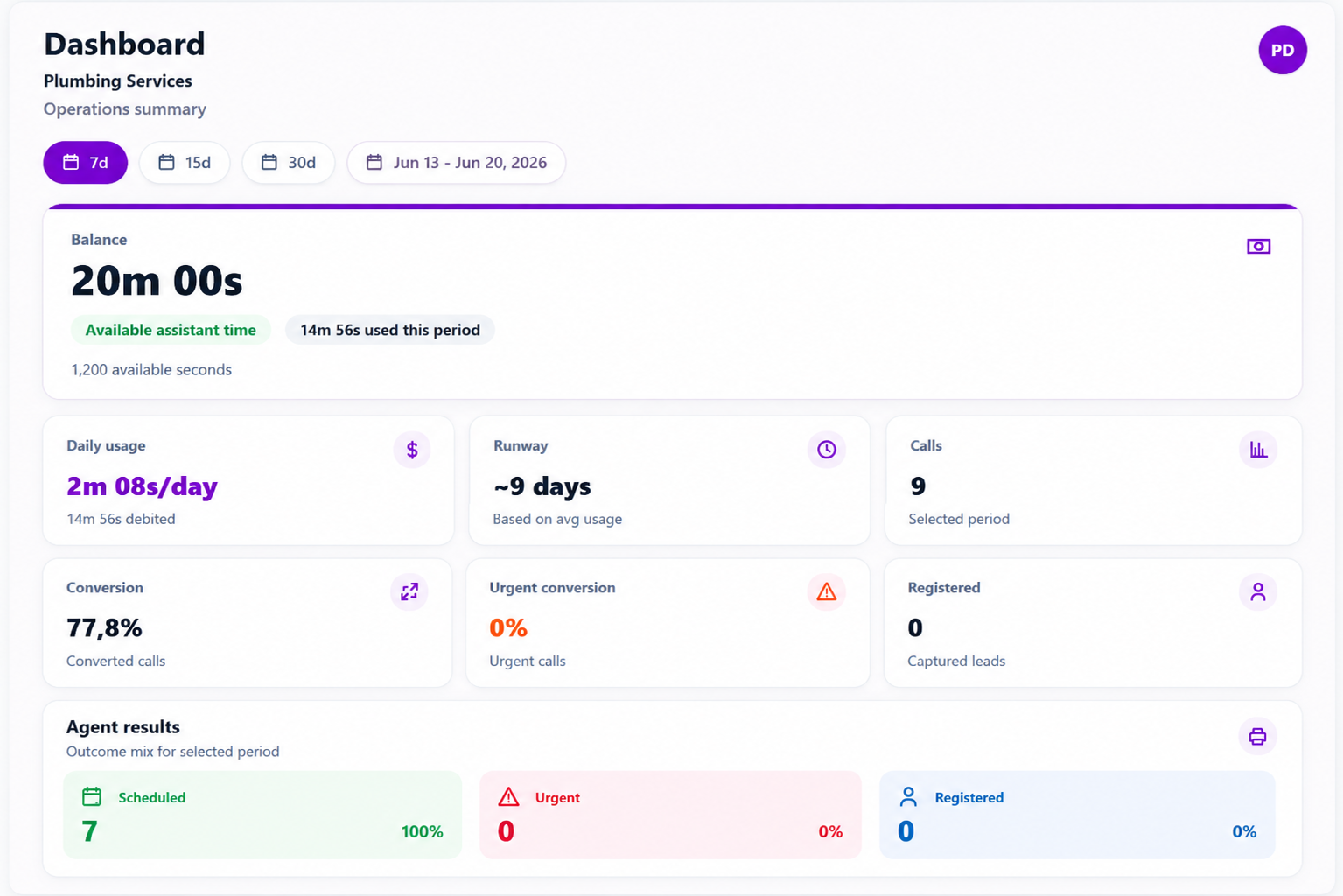Click the PD profile avatar
Image resolution: width=1343 pixels, height=896 pixels.
coord(1283,50)
